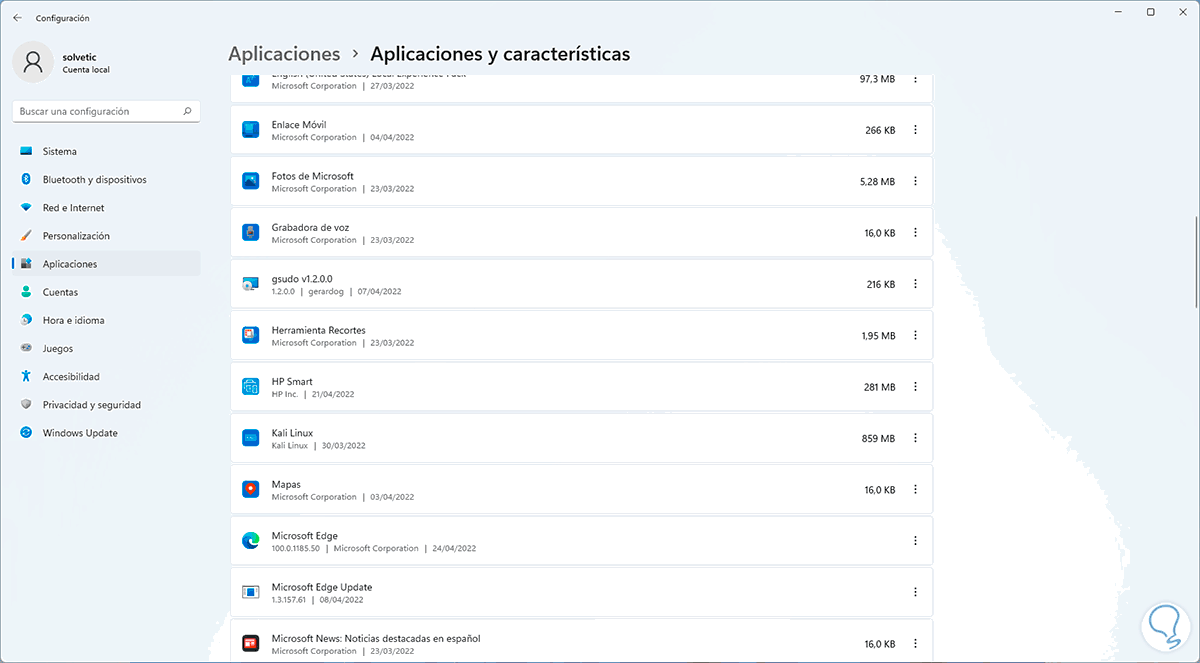The width and height of the screenshot is (1200, 663).
Task: Navigate to Aplicaciones breadcrumb link
Action: 284,54
